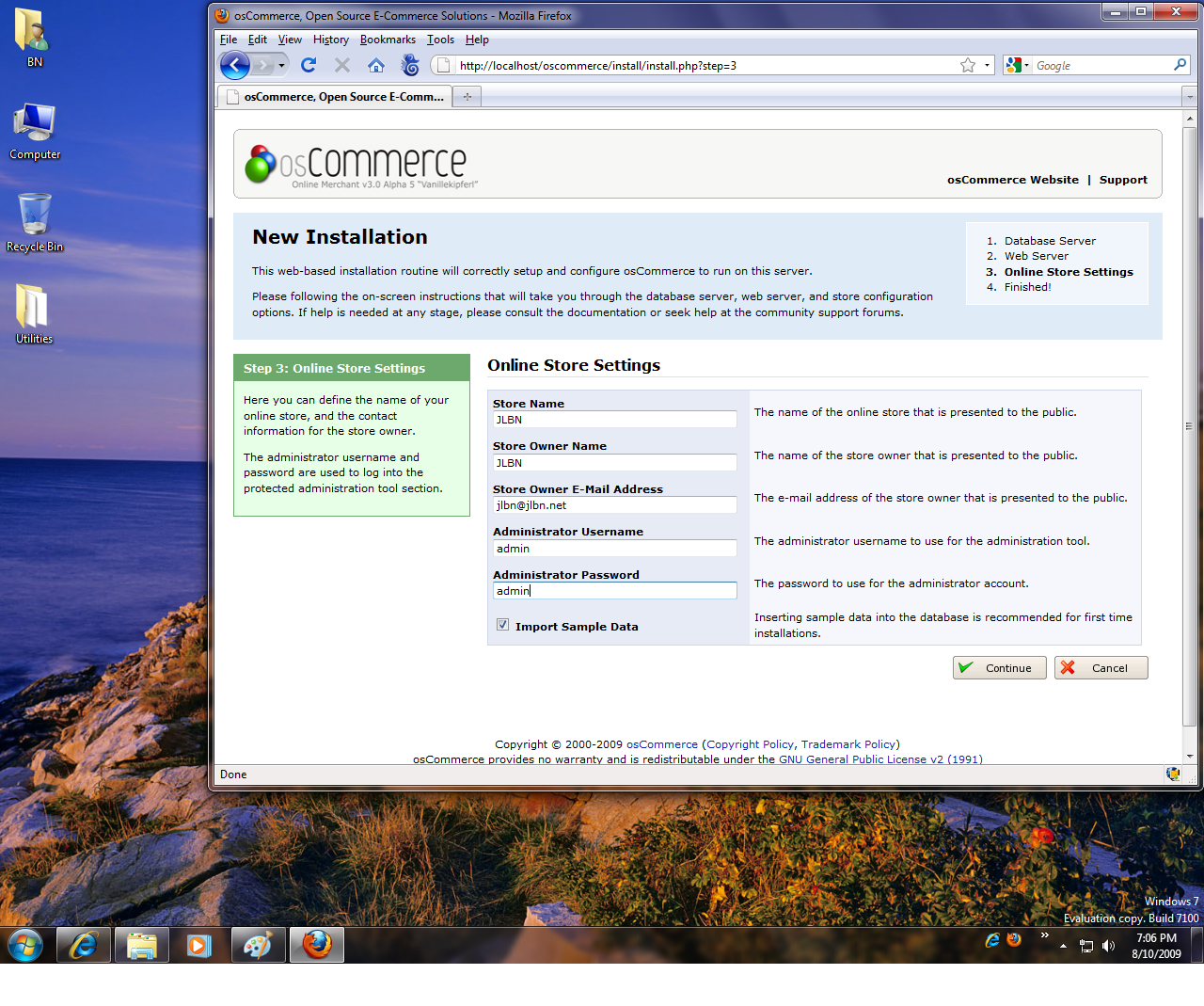The width and height of the screenshot is (1204, 1006).
Task: Click the Google search magnifier icon
Action: pos(1180,65)
